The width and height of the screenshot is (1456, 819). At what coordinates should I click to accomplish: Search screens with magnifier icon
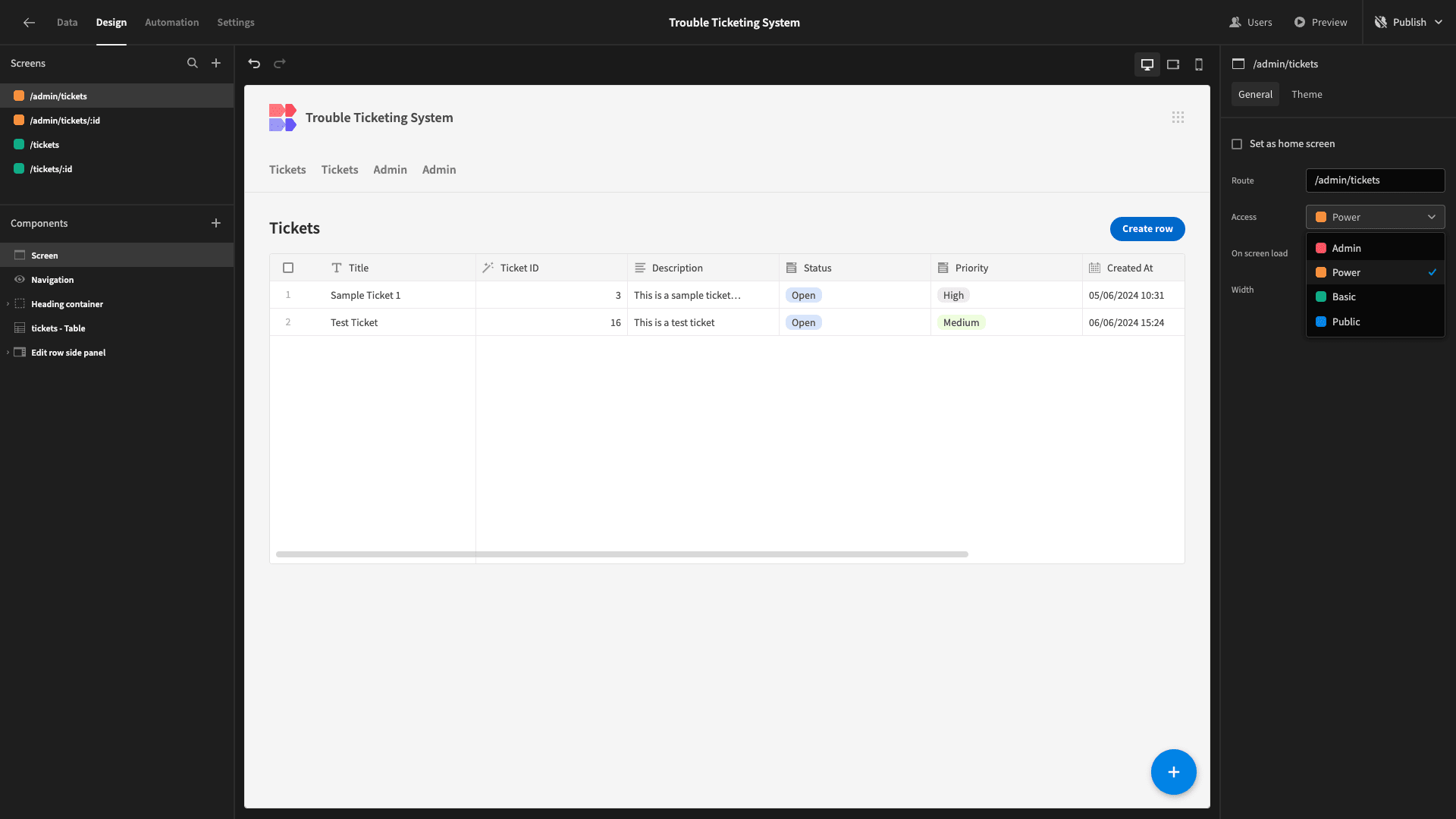(193, 64)
